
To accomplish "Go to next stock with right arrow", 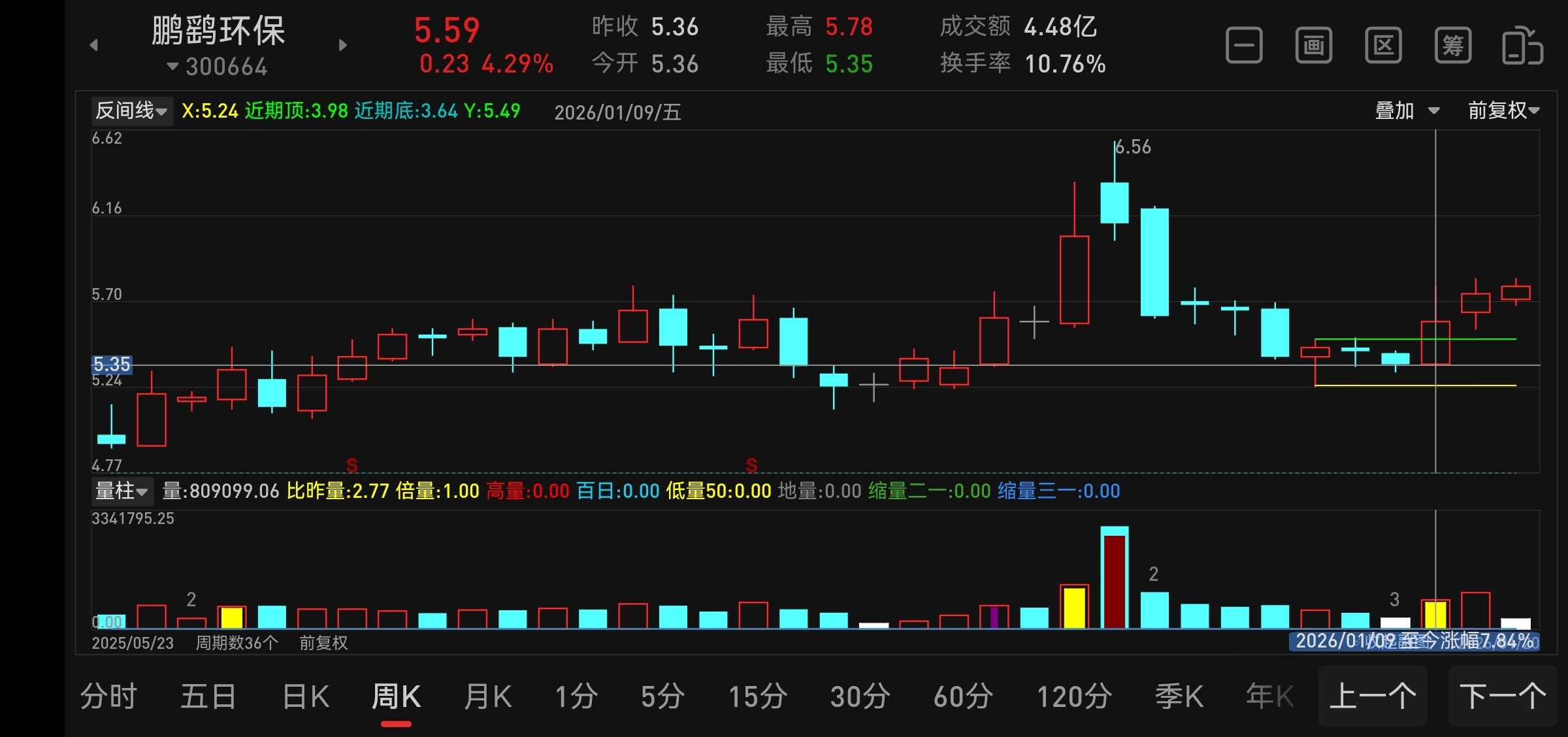I will click(343, 45).
